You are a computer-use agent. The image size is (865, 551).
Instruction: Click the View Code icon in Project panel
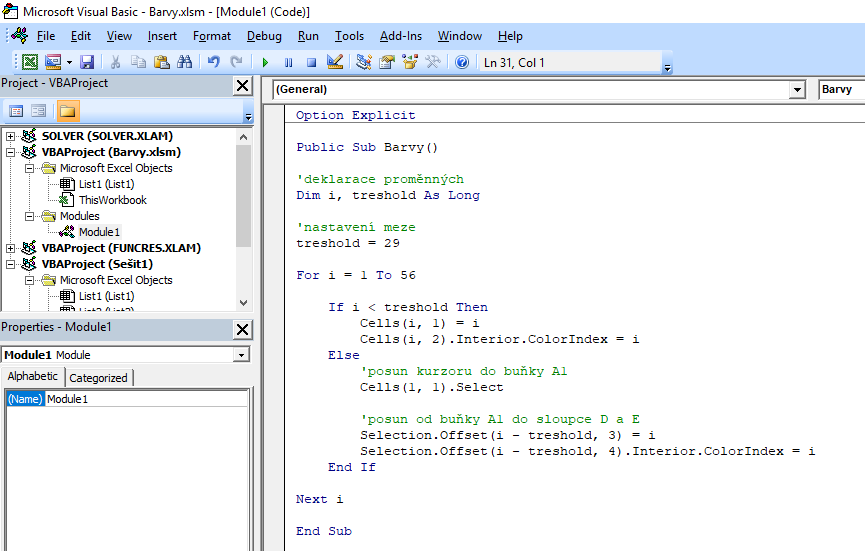point(16,111)
